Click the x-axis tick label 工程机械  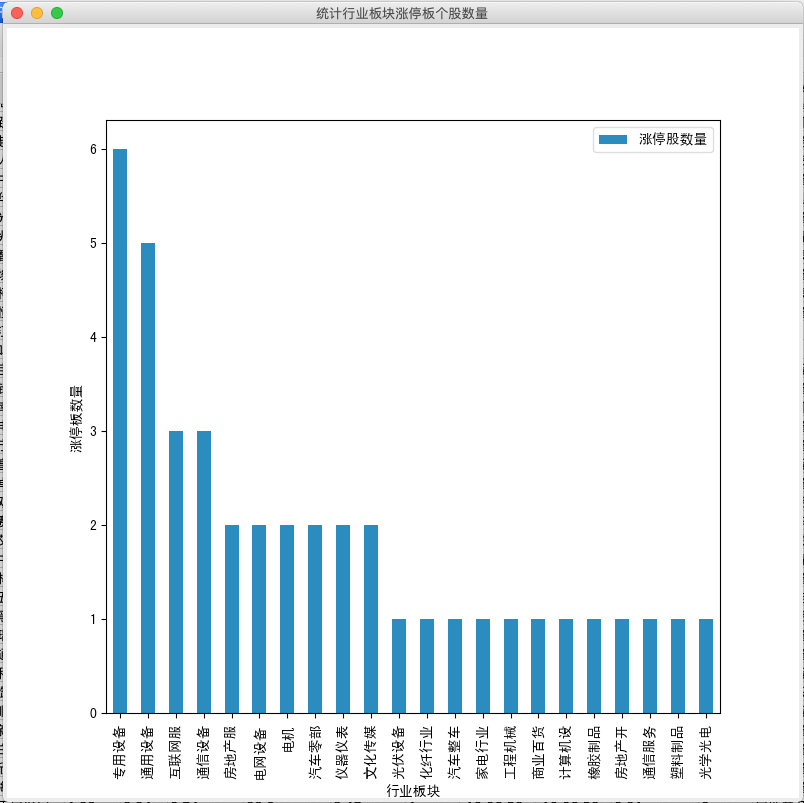[x=511, y=752]
